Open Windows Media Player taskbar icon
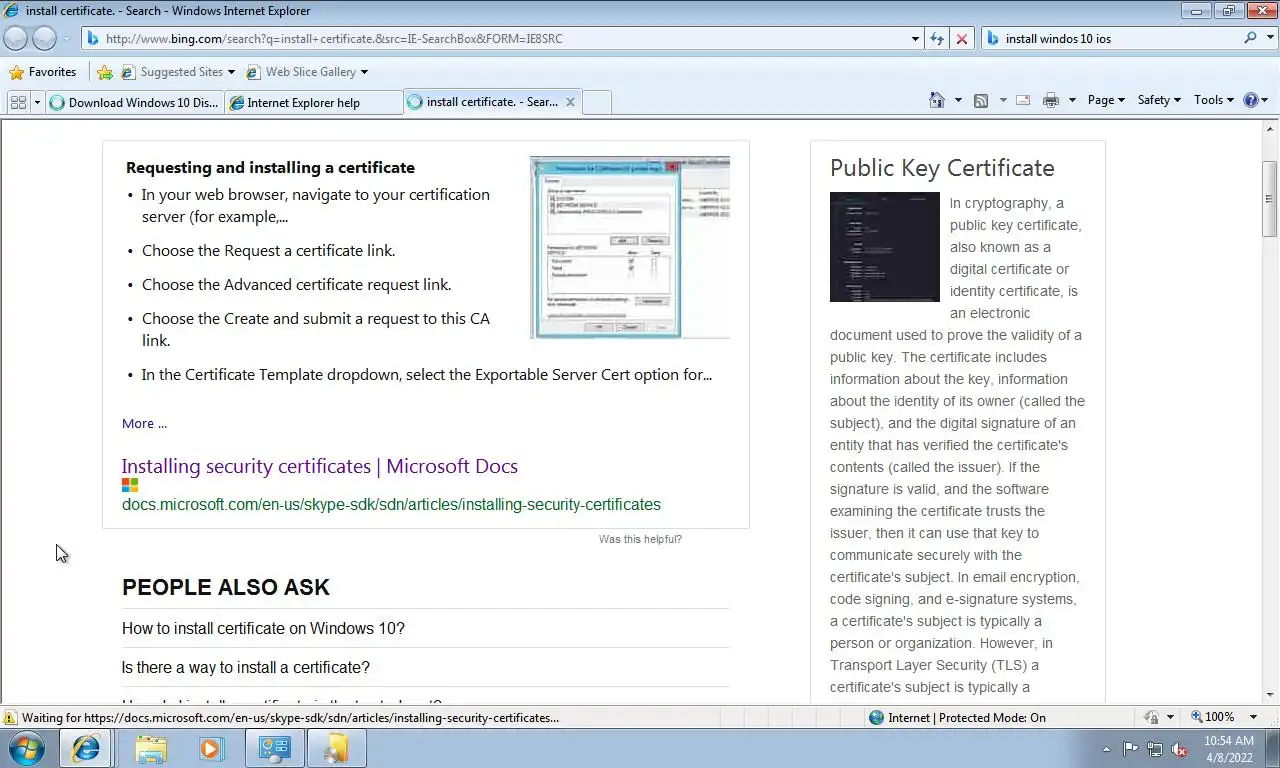Viewport: 1280px width, 768px height. pos(212,748)
